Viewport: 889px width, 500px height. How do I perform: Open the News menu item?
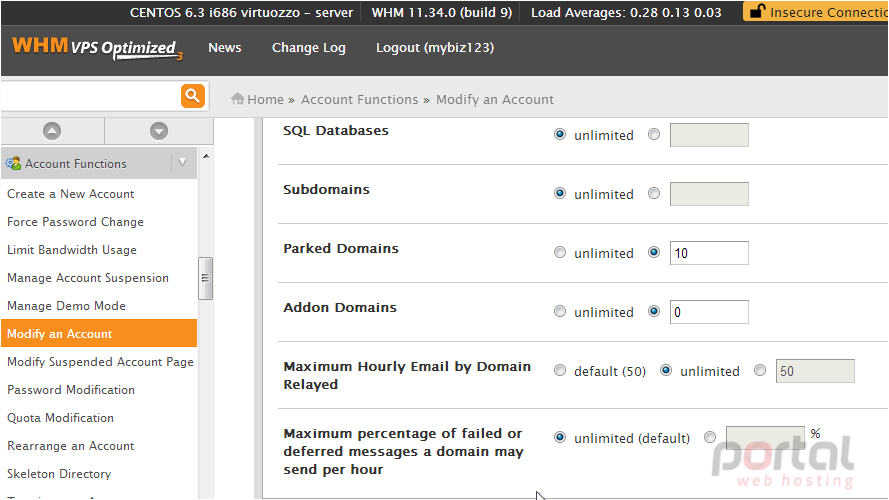(x=225, y=48)
